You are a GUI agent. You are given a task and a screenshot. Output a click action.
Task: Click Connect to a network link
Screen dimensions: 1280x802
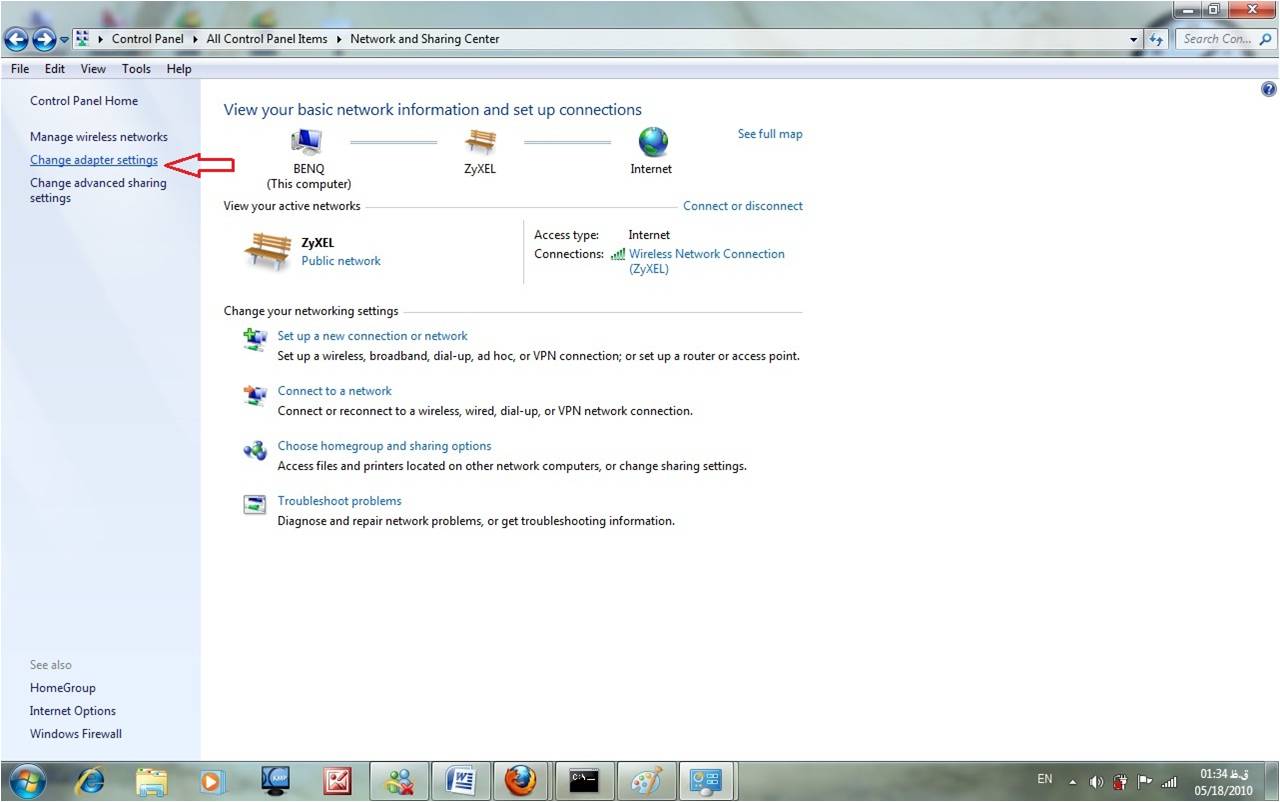(x=334, y=391)
